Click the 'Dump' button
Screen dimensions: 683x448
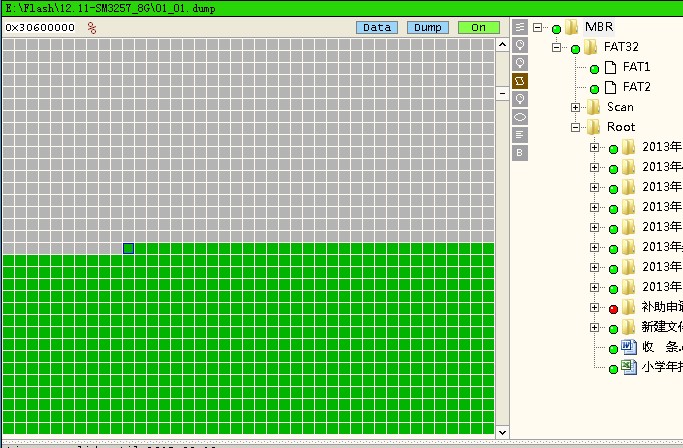point(427,27)
